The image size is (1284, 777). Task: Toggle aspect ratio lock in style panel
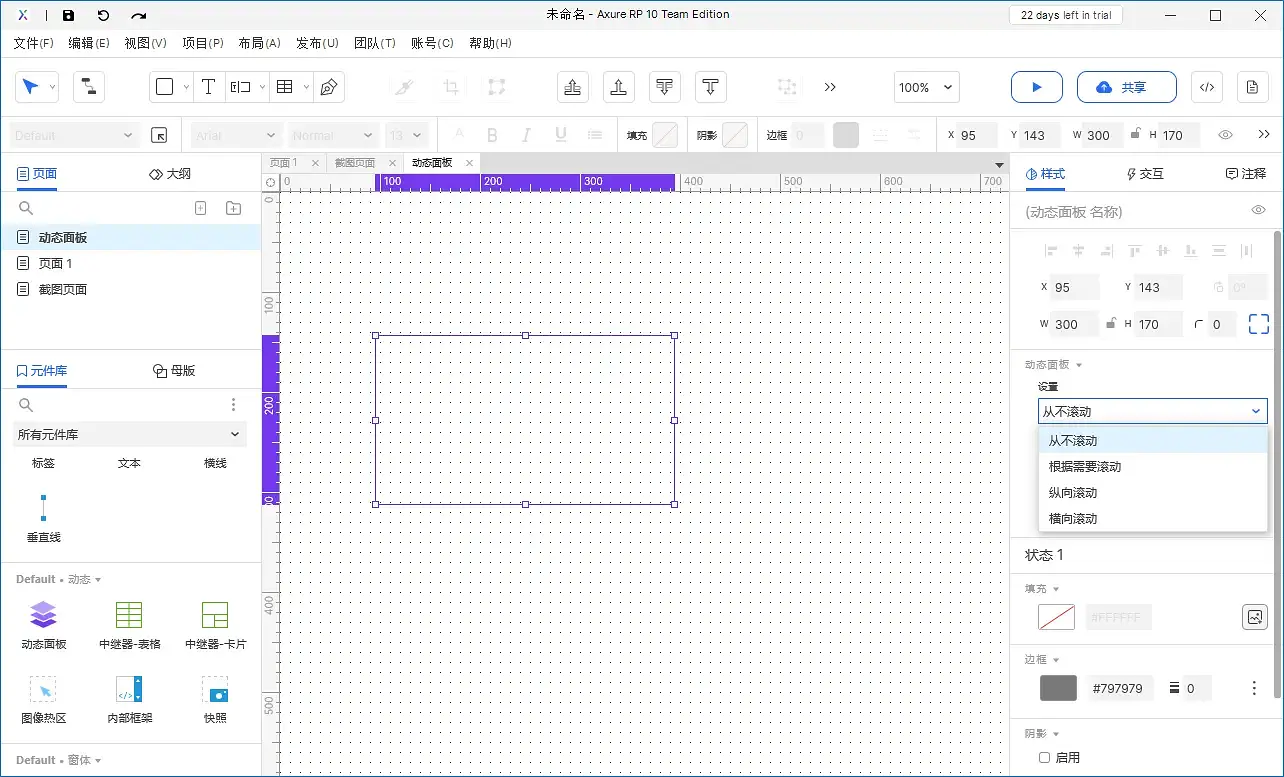pos(1110,324)
